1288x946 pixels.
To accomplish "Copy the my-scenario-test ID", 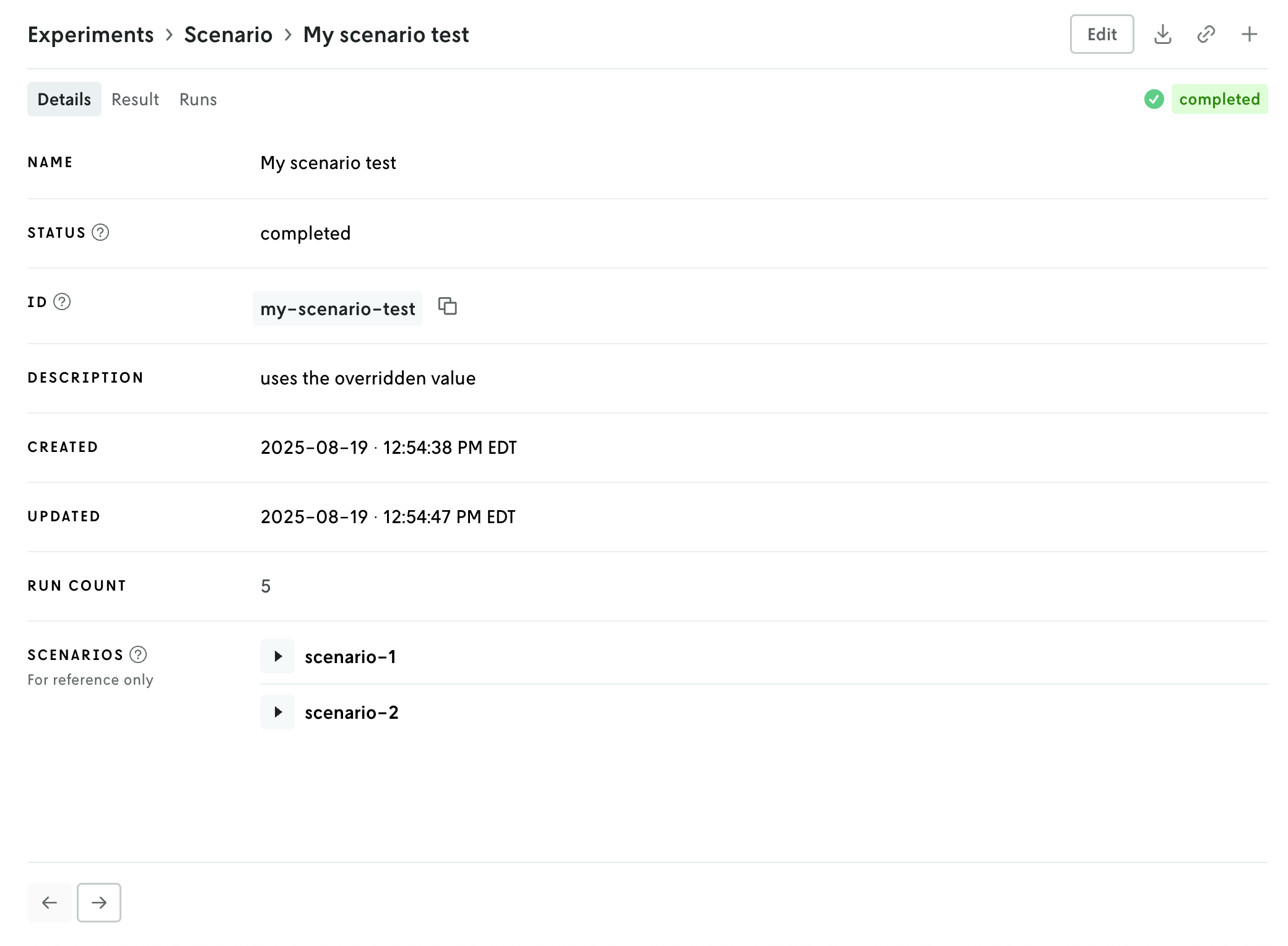I will 447,306.
